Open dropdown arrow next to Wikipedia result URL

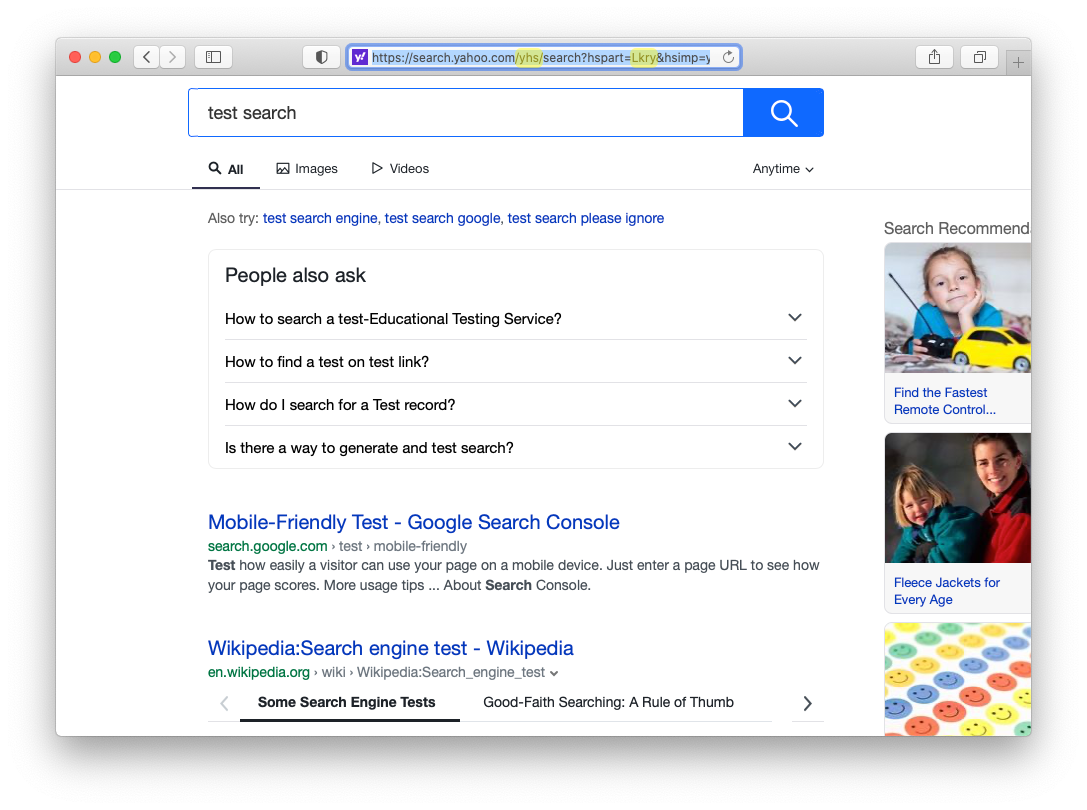pyautogui.click(x=554, y=673)
